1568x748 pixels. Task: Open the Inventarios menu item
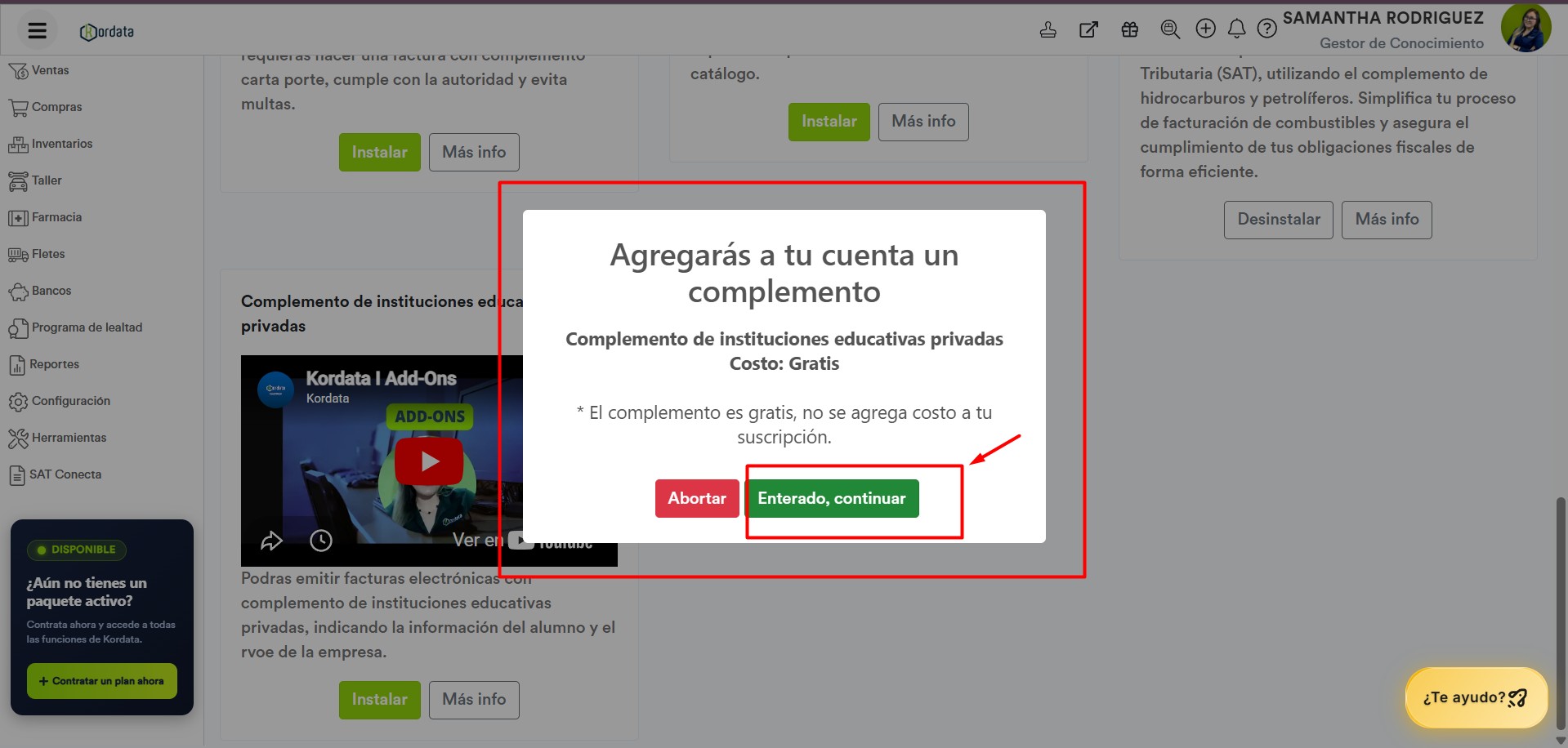pyautogui.click(x=62, y=144)
